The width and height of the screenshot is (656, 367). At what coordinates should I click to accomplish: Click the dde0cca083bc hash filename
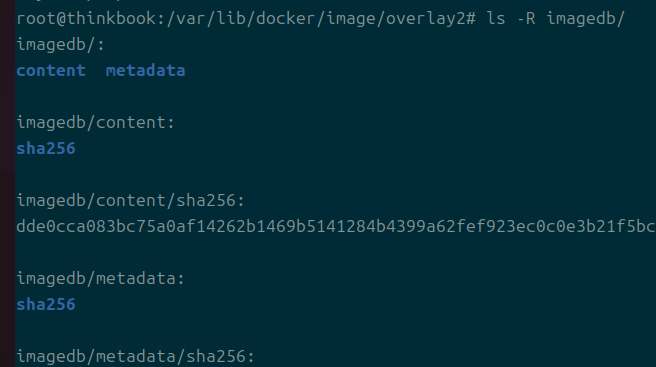pyautogui.click(x=336, y=226)
